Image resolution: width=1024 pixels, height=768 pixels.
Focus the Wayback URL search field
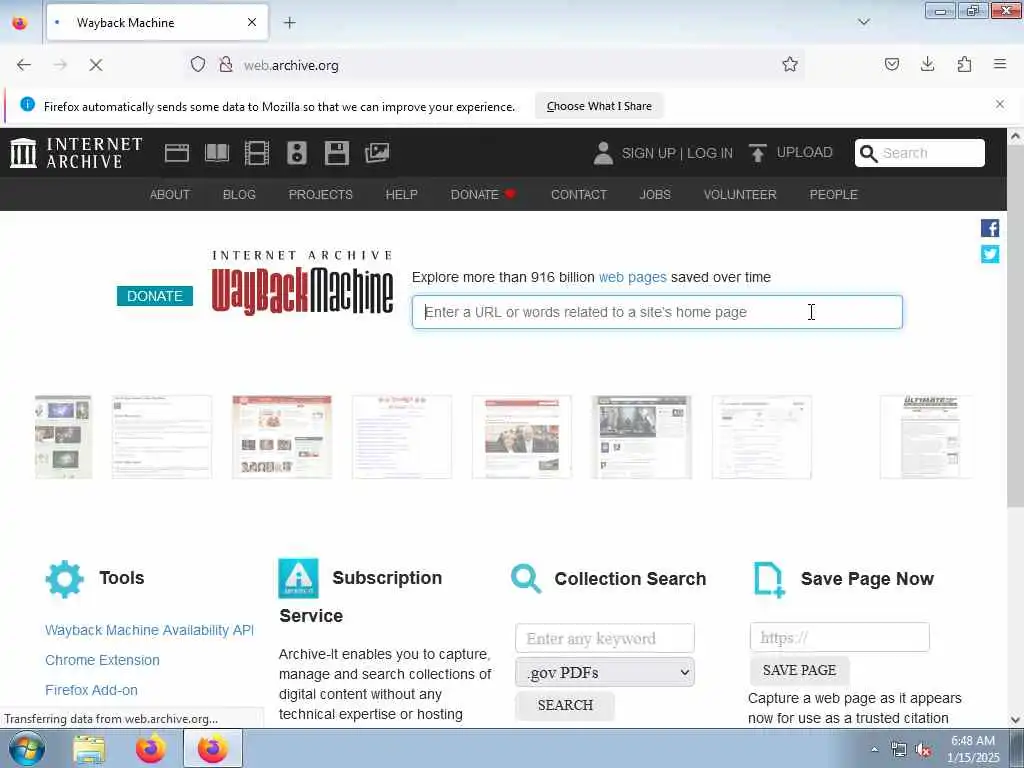pyautogui.click(x=657, y=312)
